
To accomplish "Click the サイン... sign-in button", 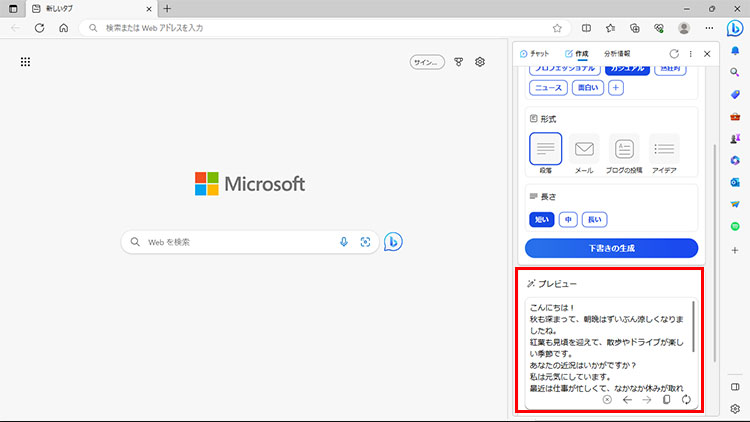I will [427, 62].
